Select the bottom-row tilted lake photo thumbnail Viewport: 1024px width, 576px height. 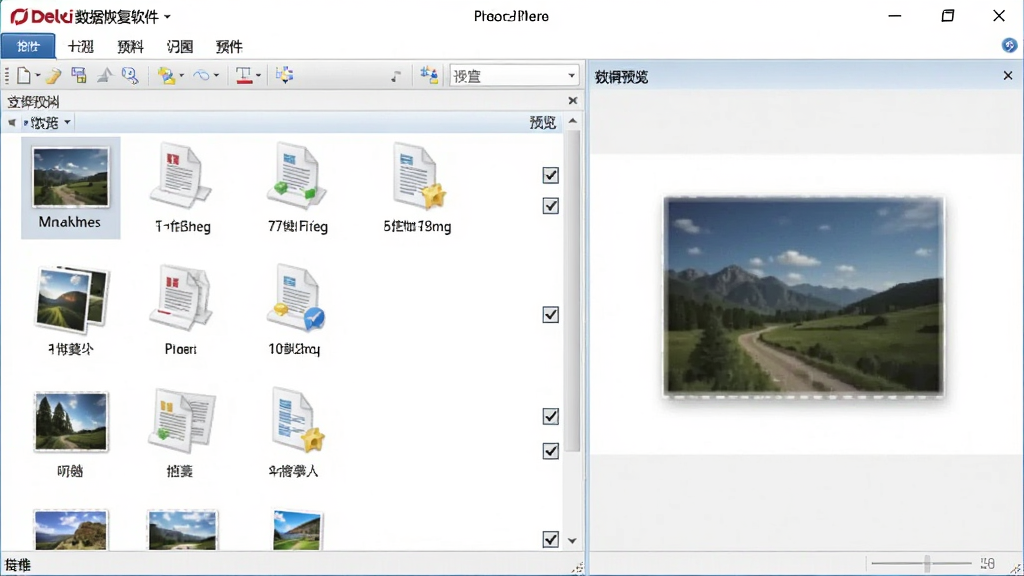point(297,530)
